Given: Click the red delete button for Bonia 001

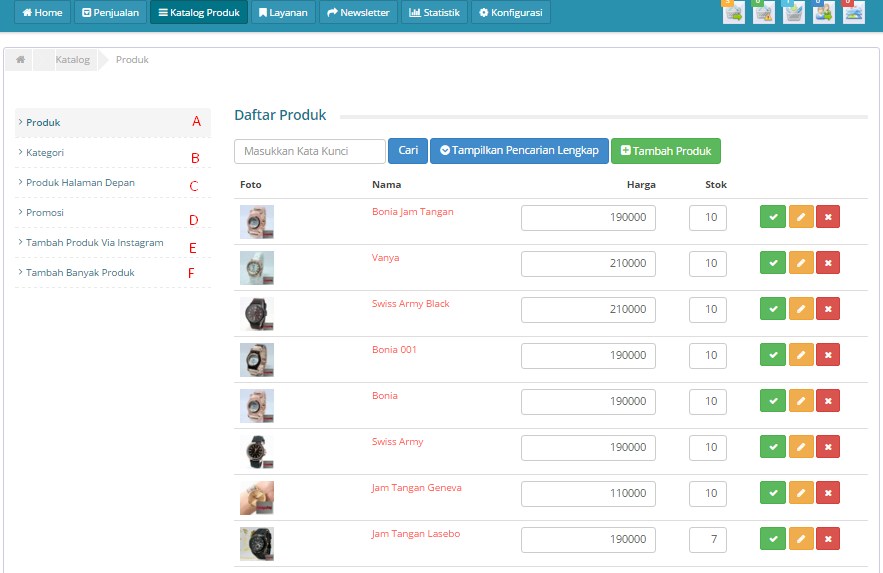Looking at the screenshot, I should [x=827, y=355].
